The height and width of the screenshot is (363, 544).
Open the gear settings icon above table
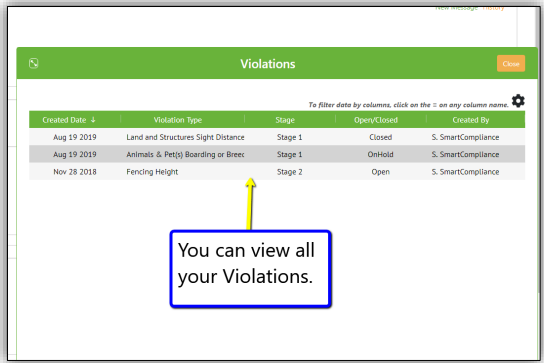click(518, 101)
